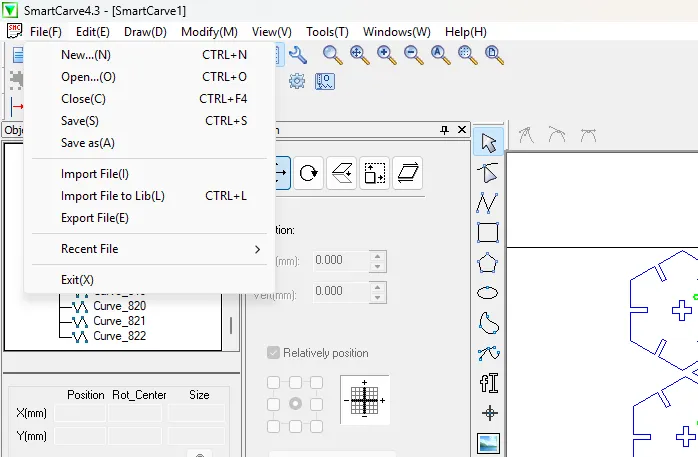Select the top-center anchor point box
Screen dimensions: 698x457
[295, 382]
